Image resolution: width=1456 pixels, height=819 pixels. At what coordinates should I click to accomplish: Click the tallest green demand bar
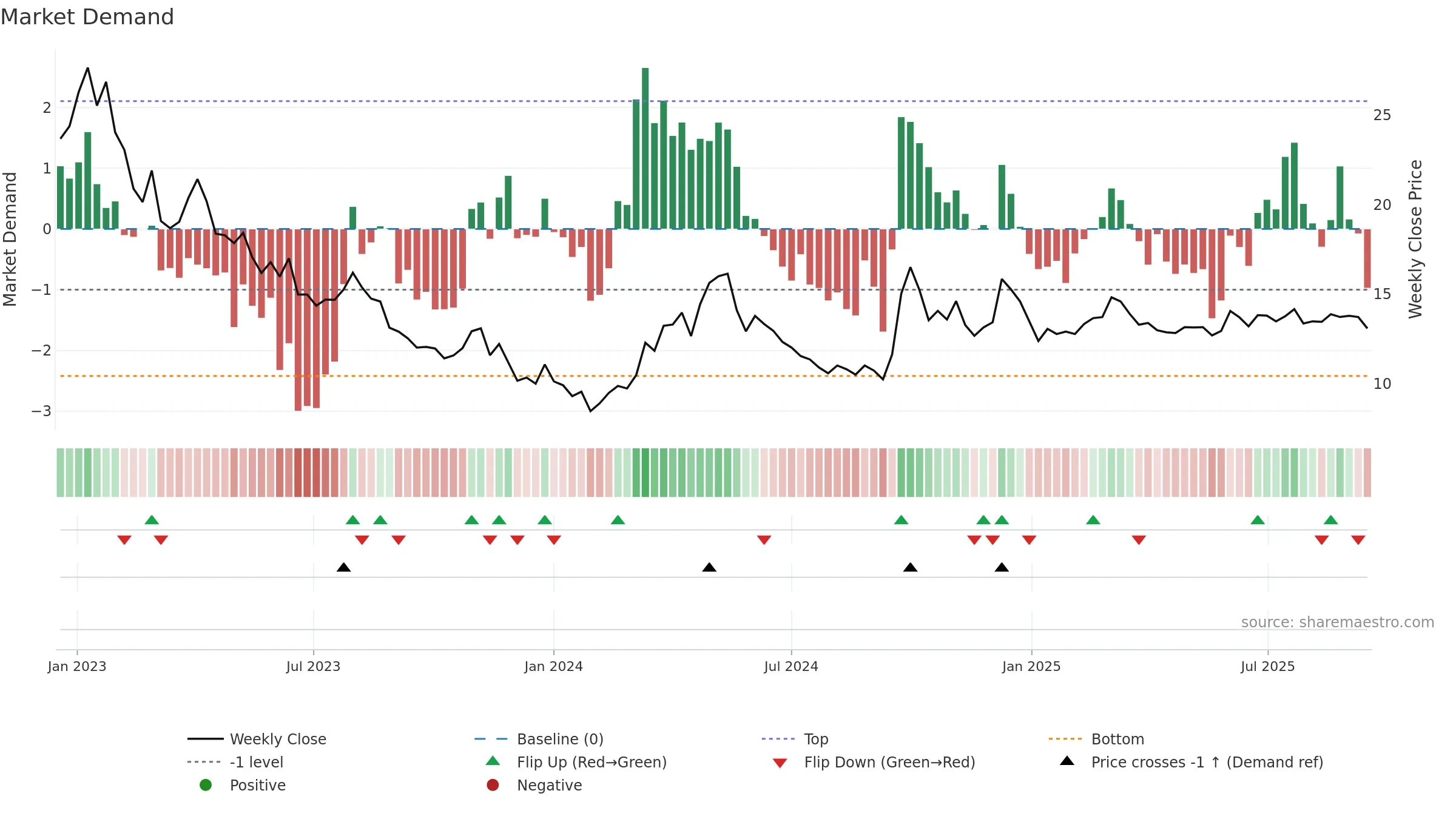[x=645, y=148]
